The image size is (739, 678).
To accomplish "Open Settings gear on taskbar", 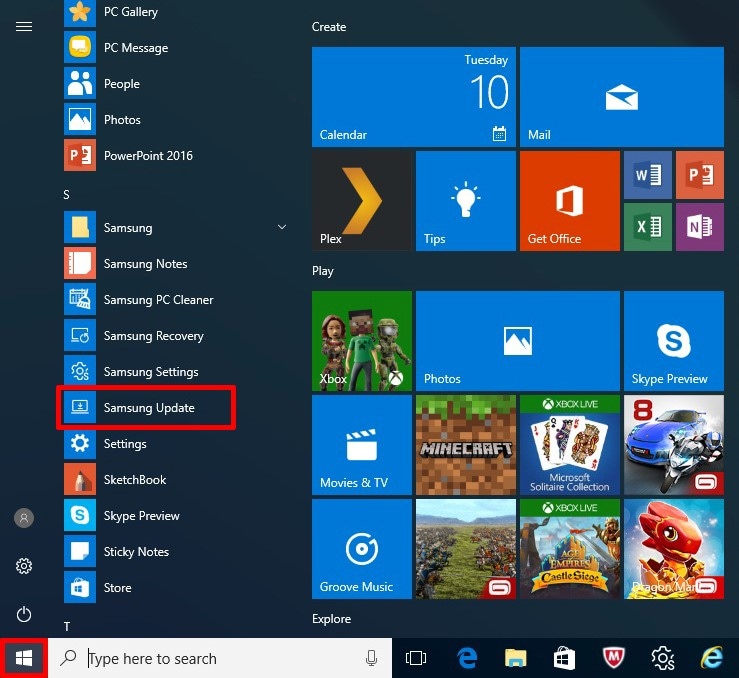I will click(x=663, y=658).
